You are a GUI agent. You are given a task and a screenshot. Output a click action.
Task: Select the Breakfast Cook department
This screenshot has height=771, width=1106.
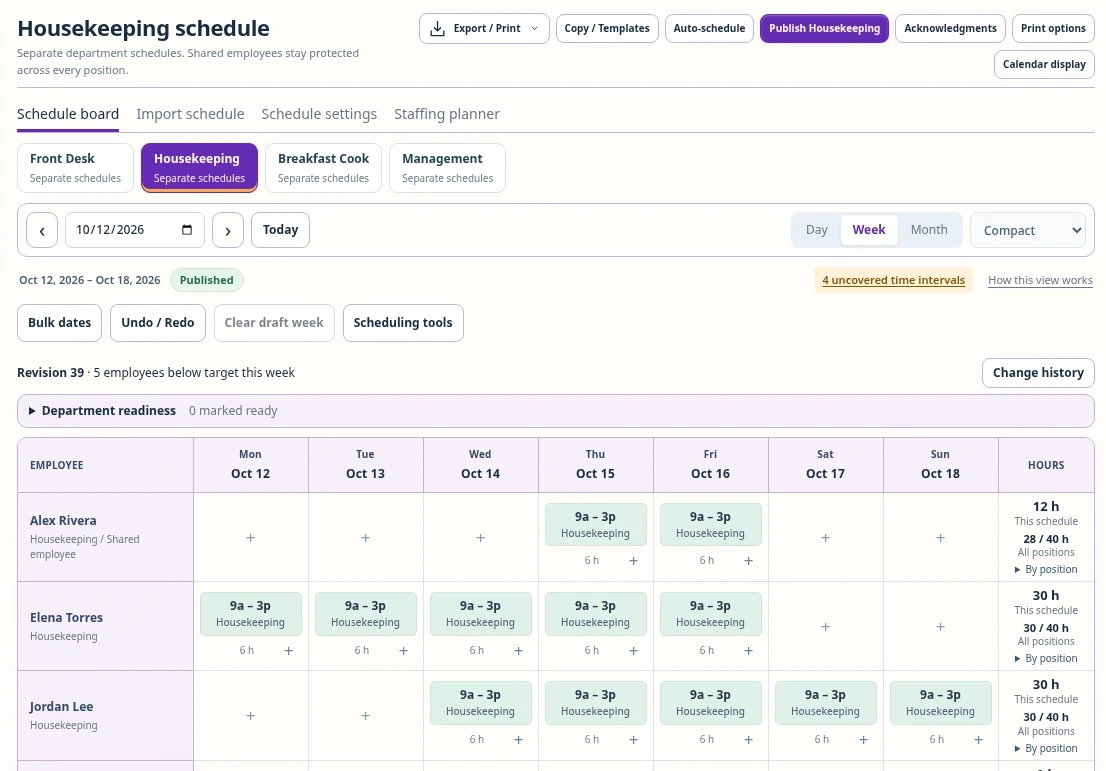pyautogui.click(x=323, y=168)
